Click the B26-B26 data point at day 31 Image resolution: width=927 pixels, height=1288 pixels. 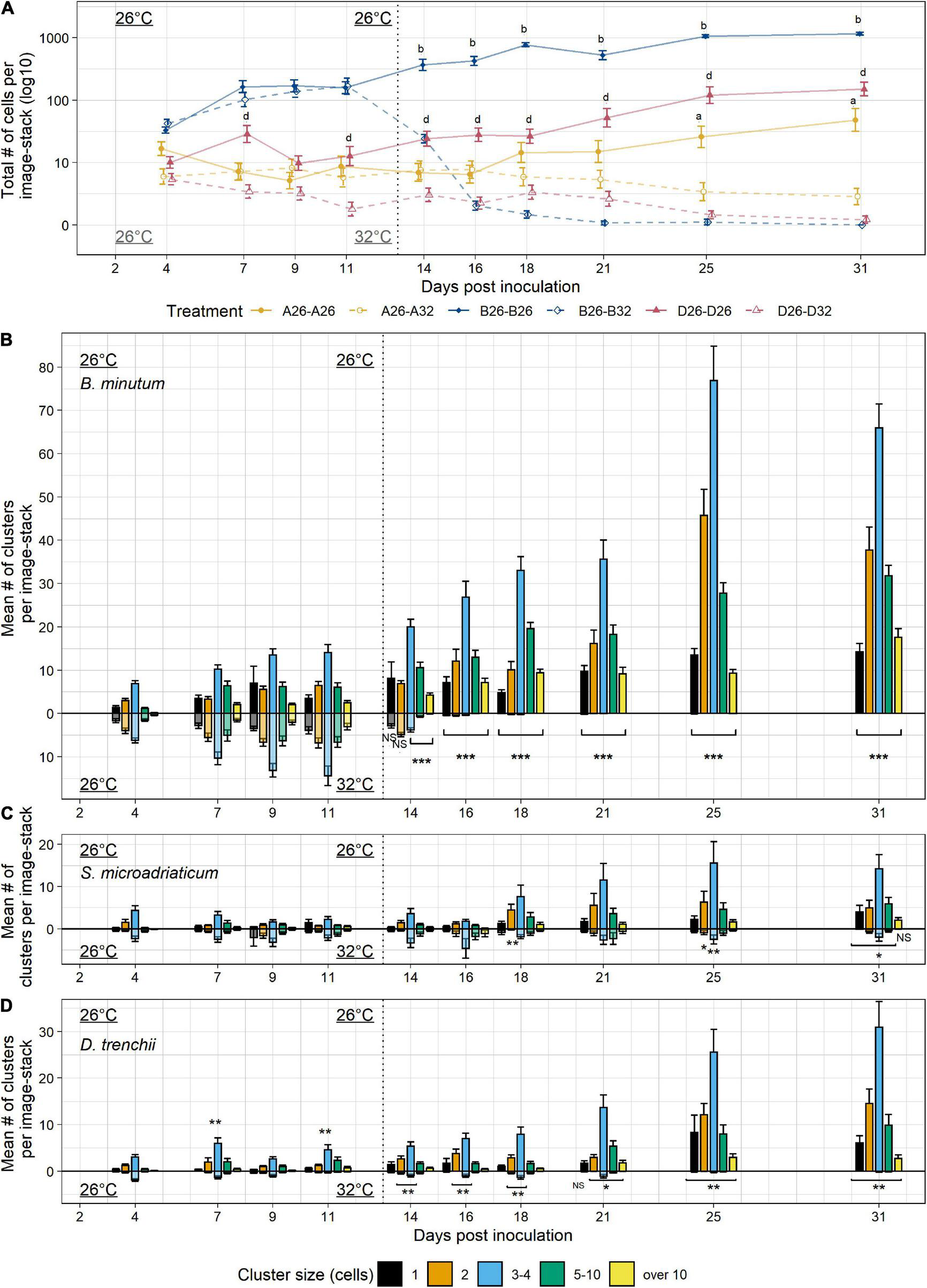pyautogui.click(x=860, y=34)
